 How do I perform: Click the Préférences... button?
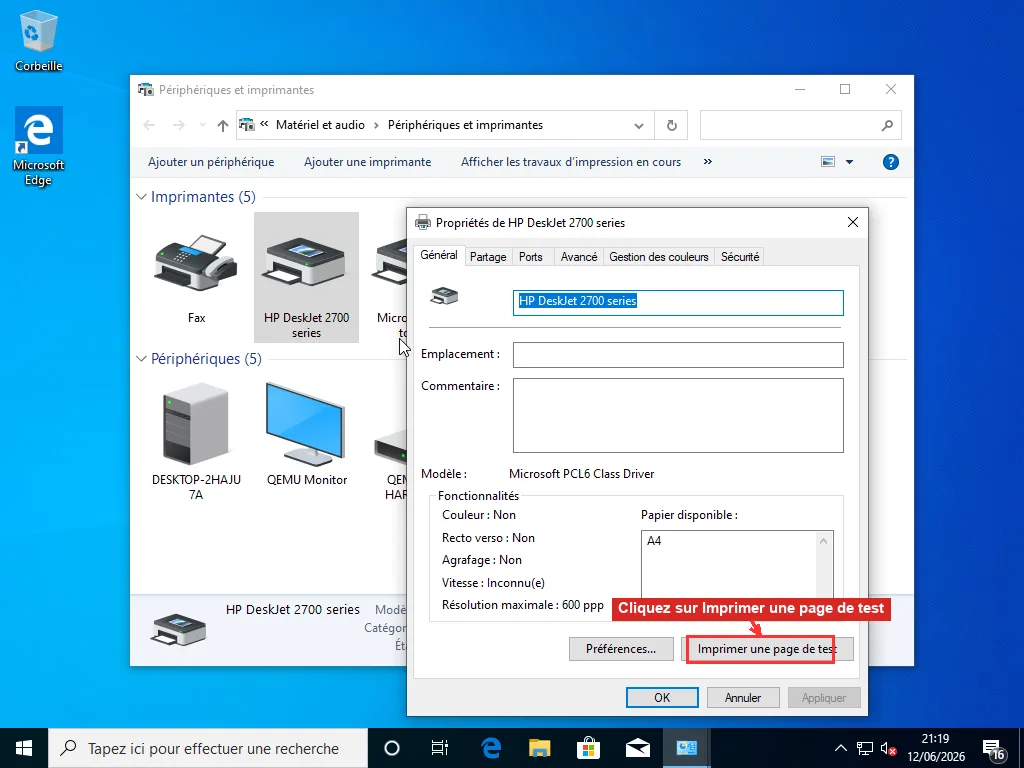[x=621, y=649]
